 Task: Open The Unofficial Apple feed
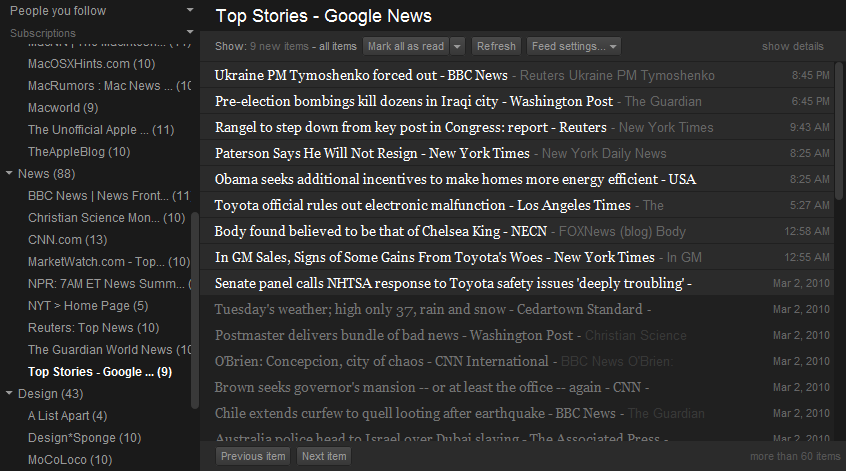coord(101,130)
